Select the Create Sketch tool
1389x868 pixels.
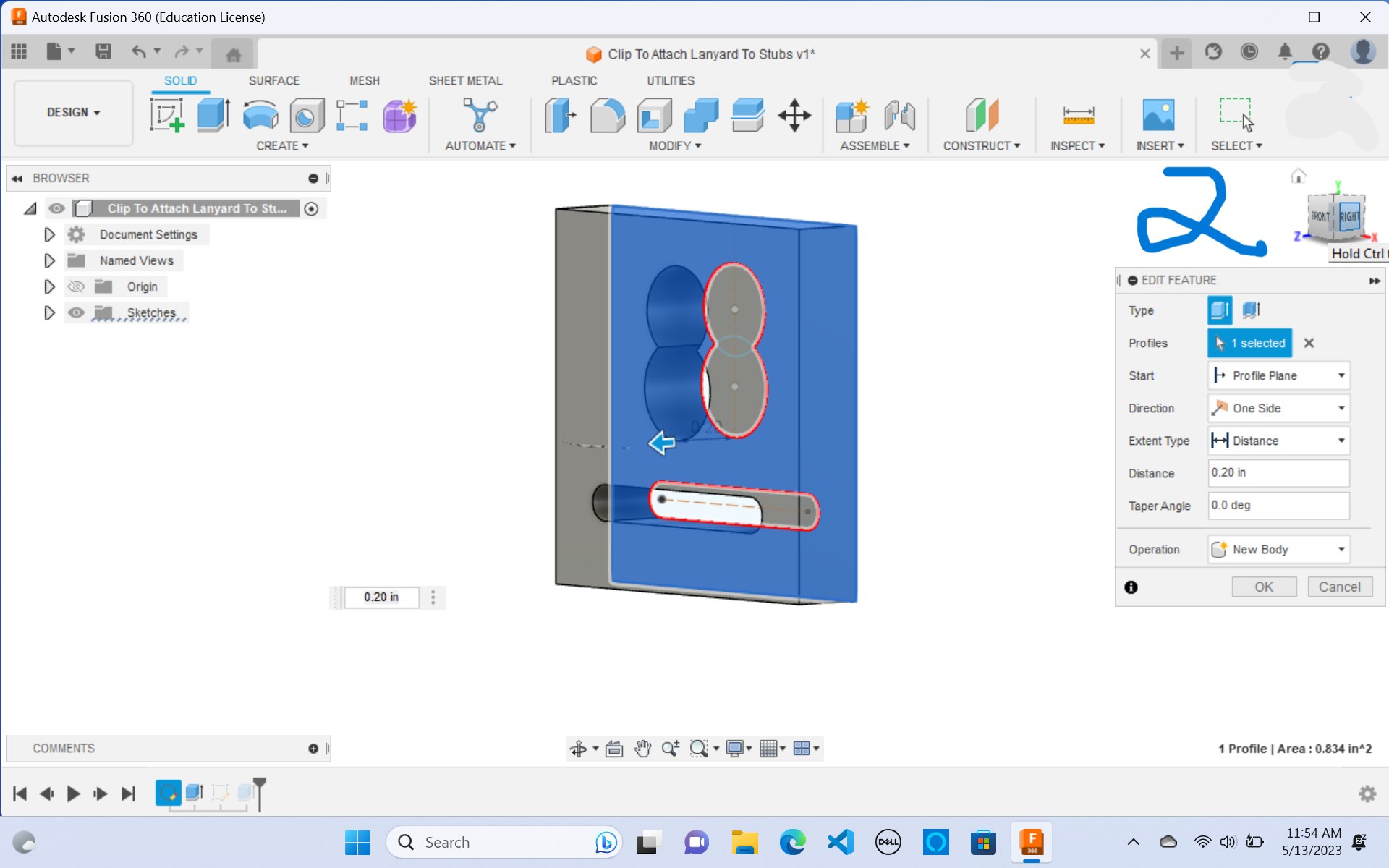point(167,116)
